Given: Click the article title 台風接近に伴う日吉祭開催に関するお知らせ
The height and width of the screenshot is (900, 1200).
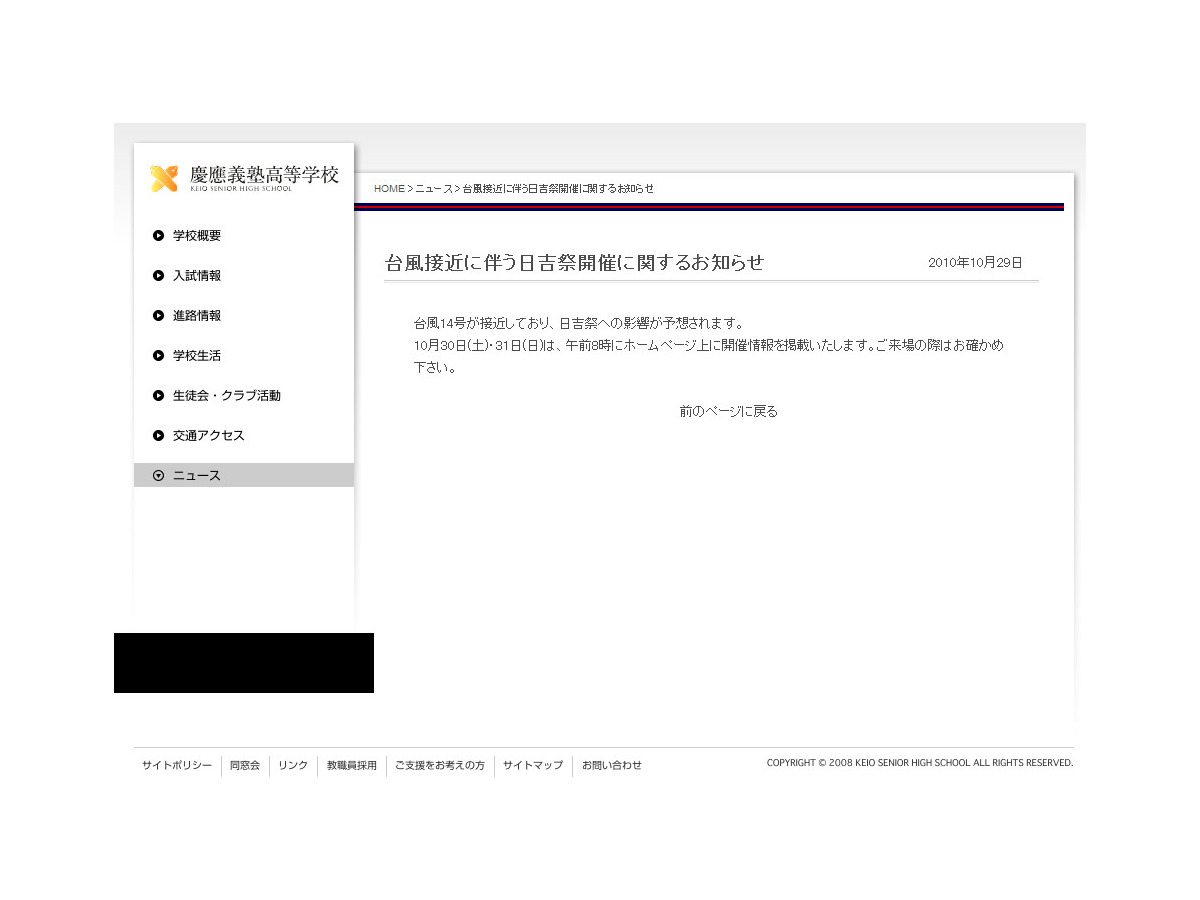Looking at the screenshot, I should (575, 263).
